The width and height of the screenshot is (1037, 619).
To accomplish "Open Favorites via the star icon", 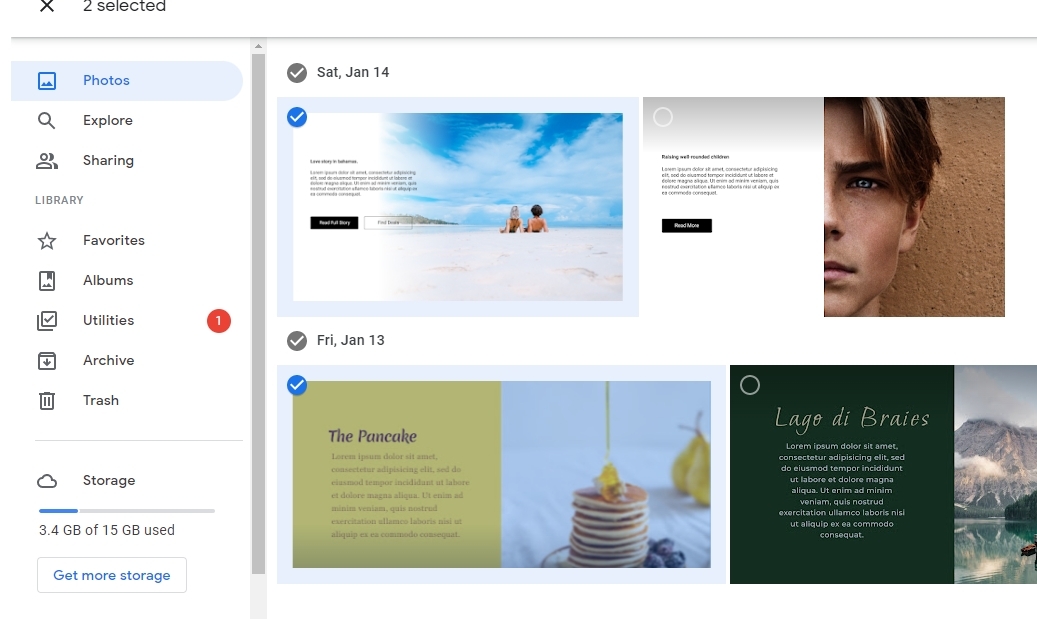I will pos(47,241).
